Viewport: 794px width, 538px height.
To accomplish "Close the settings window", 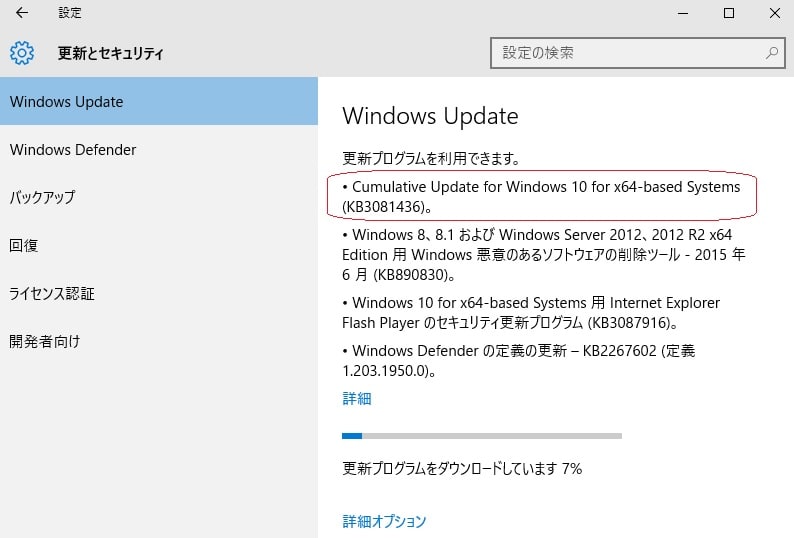I will coord(774,13).
